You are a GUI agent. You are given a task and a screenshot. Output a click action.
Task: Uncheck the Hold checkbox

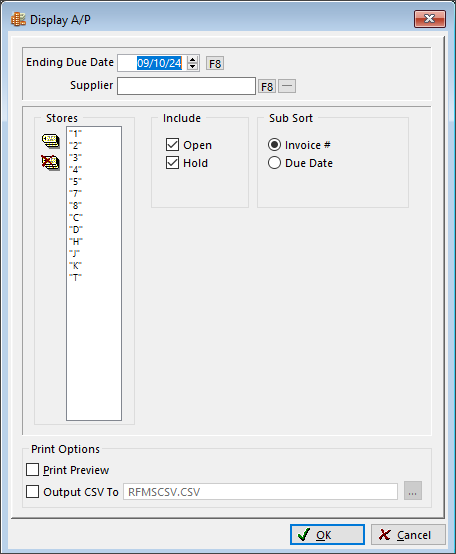(x=172, y=163)
